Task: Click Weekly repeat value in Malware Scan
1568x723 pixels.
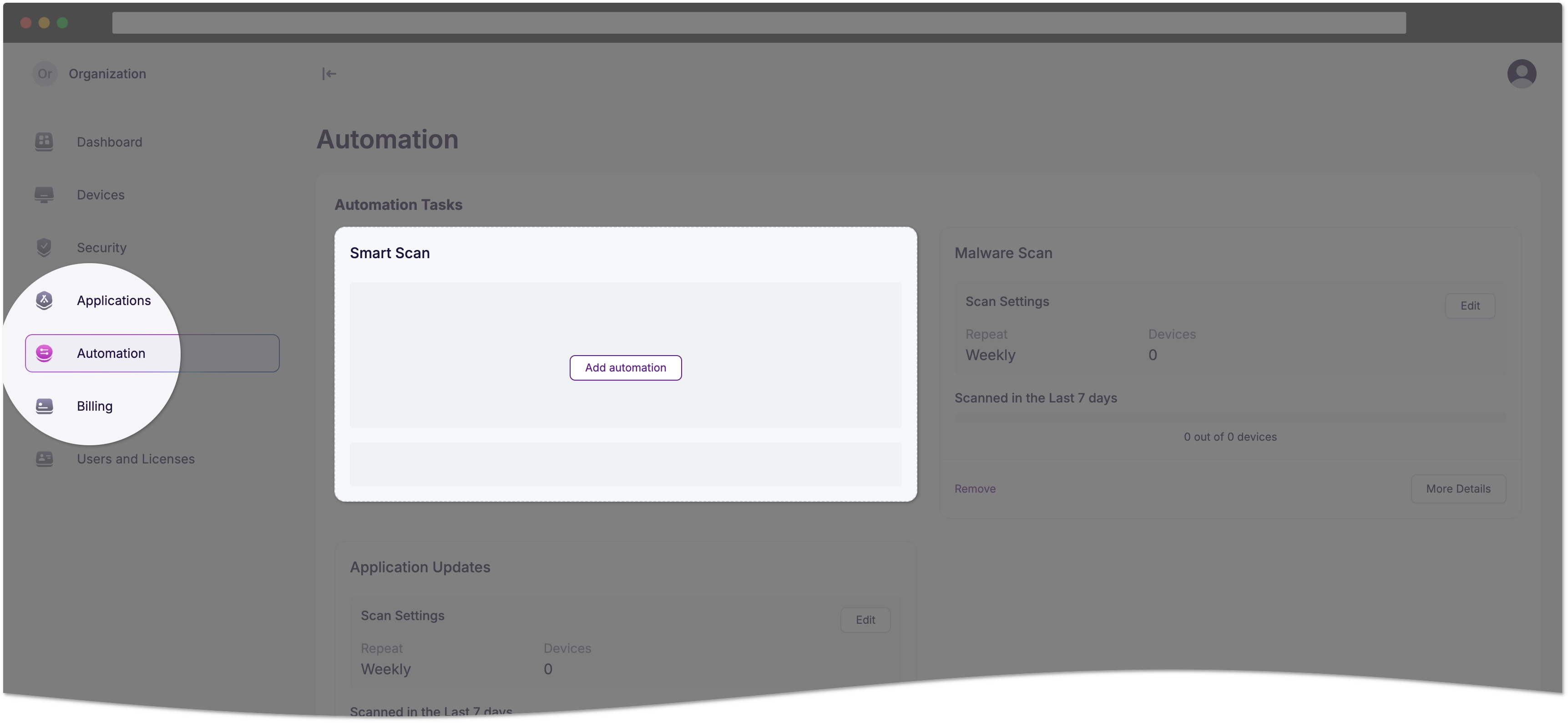Action: (x=990, y=355)
